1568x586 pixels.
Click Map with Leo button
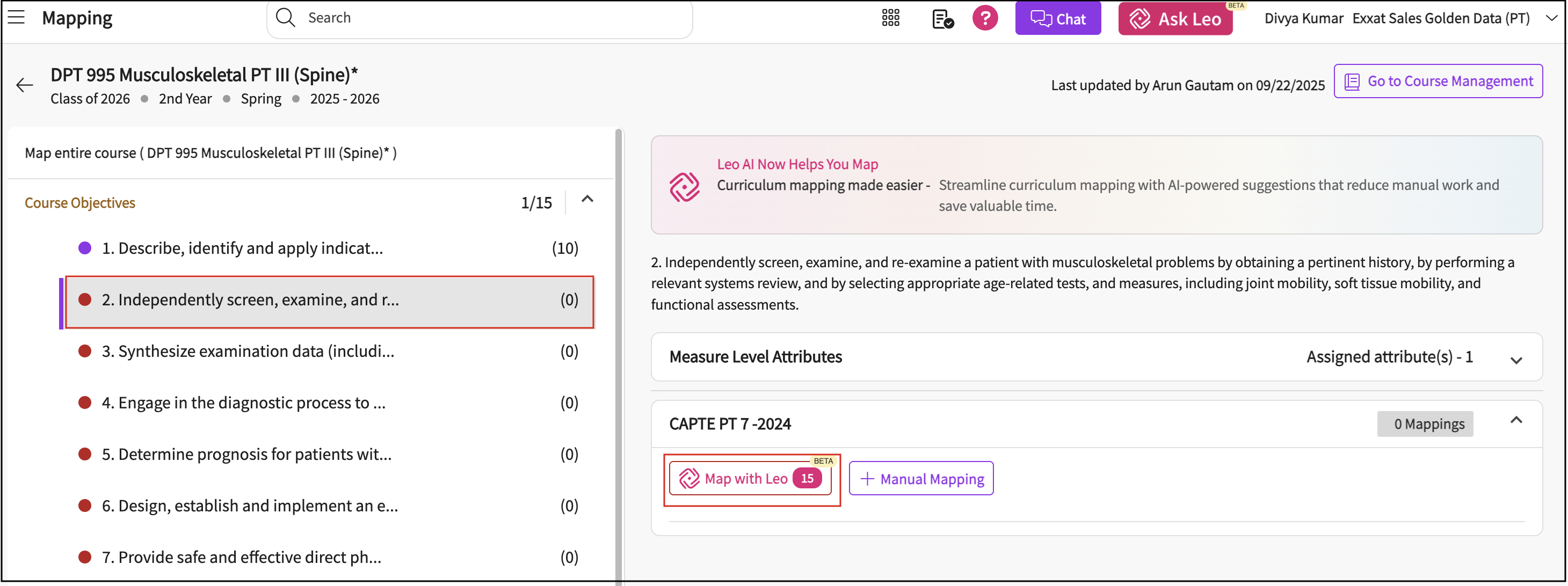(751, 479)
